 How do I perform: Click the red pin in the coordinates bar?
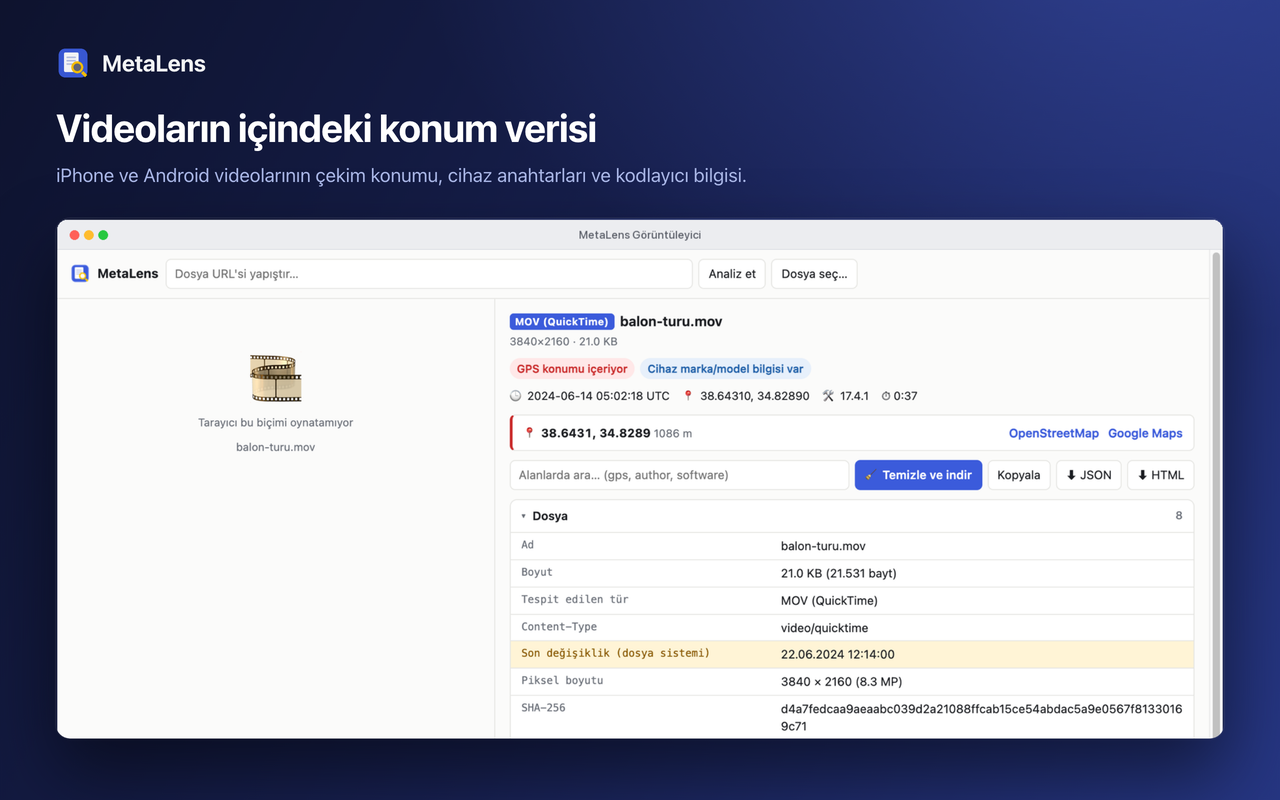(x=530, y=433)
